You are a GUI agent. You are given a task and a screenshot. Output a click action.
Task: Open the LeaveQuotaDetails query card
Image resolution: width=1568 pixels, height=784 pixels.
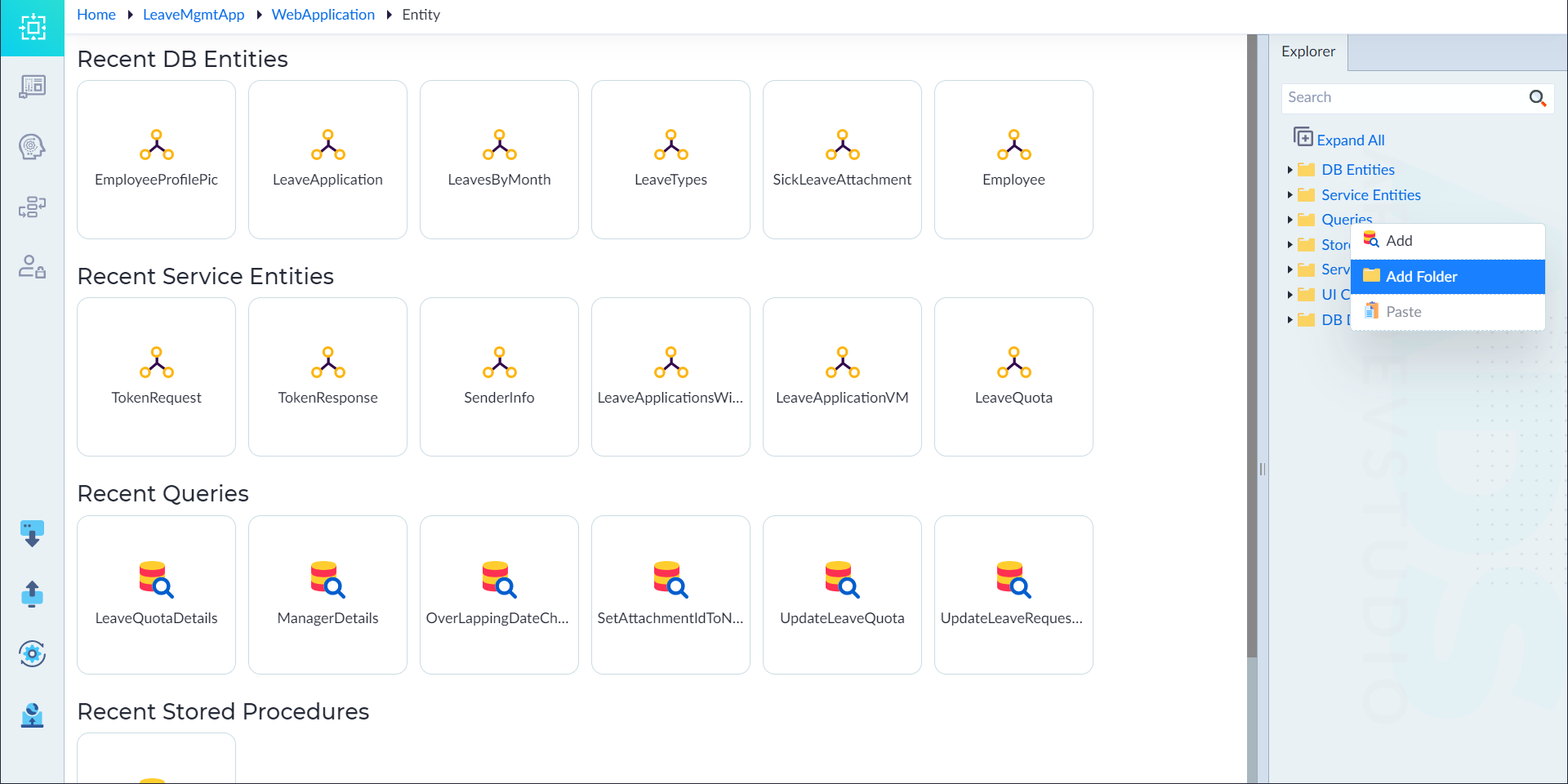click(156, 595)
